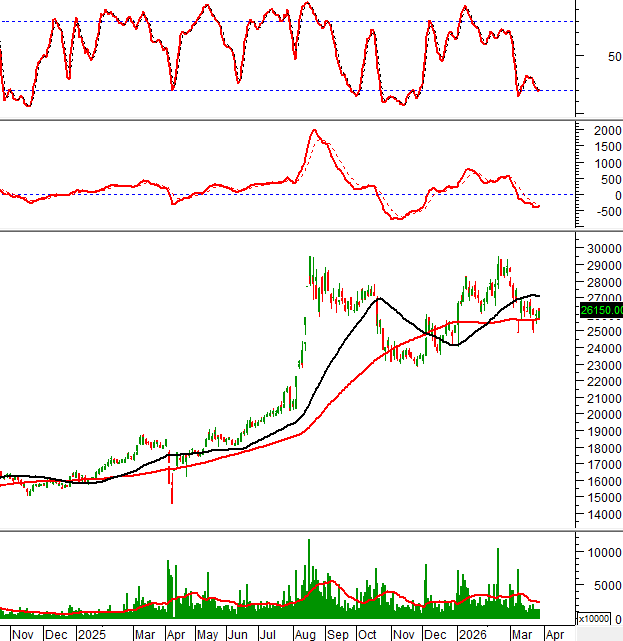Click the 20000 price axis label
The width and height of the screenshot is (623, 641).
601,415
